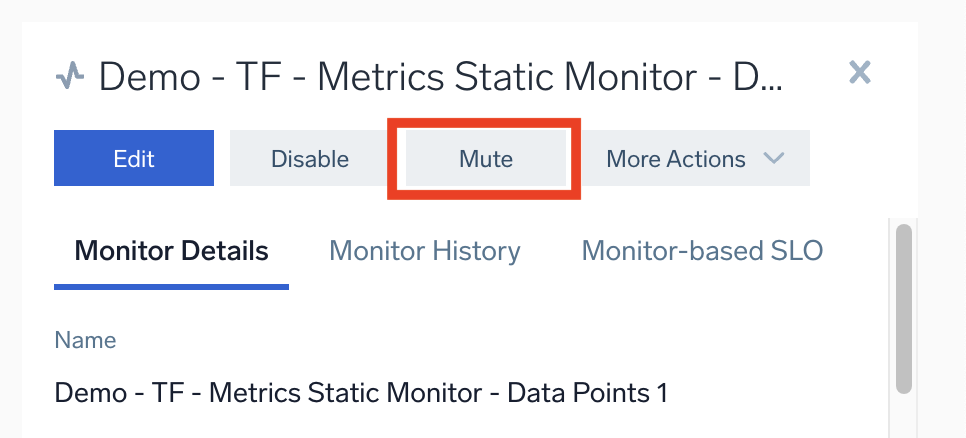Open the Monitor History tab

pyautogui.click(x=424, y=250)
